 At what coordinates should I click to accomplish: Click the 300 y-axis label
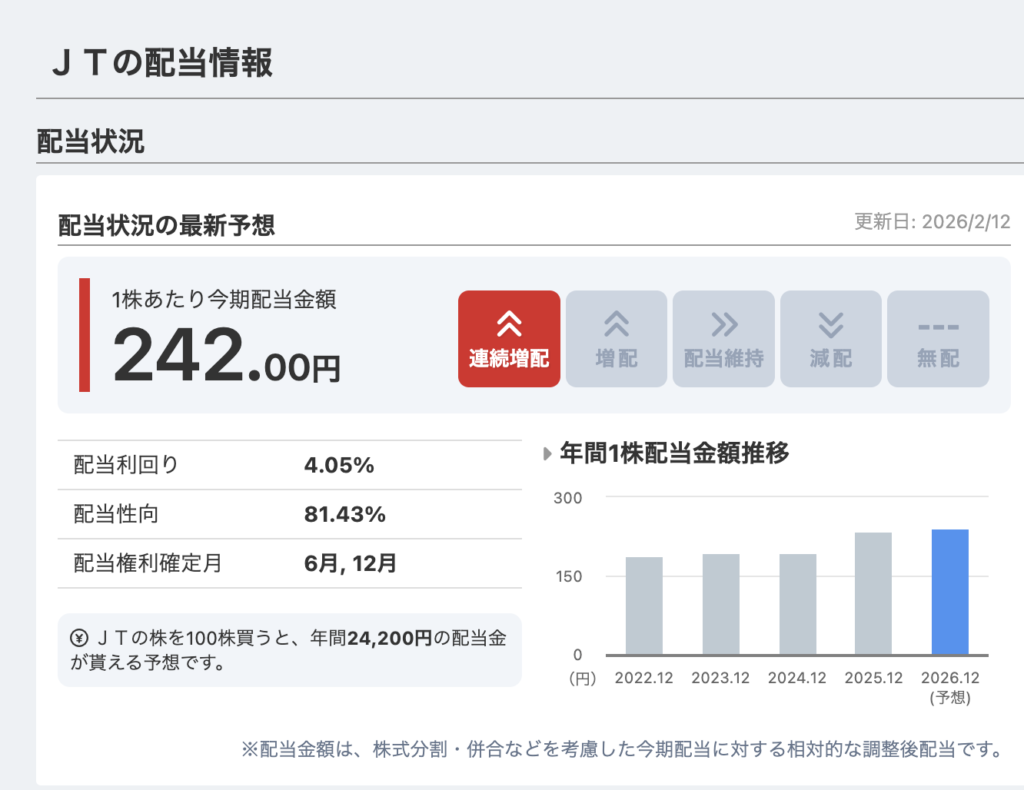[x=568, y=498]
